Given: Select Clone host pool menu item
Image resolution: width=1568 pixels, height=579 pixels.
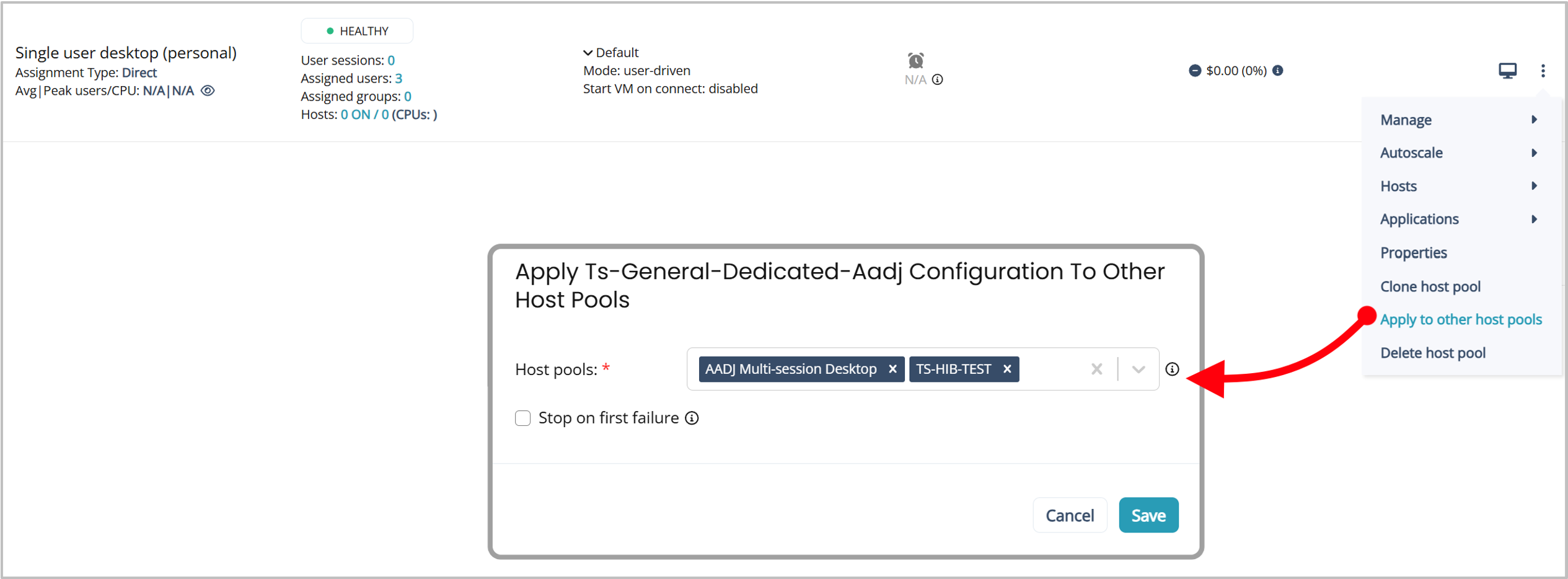Looking at the screenshot, I should 1430,286.
